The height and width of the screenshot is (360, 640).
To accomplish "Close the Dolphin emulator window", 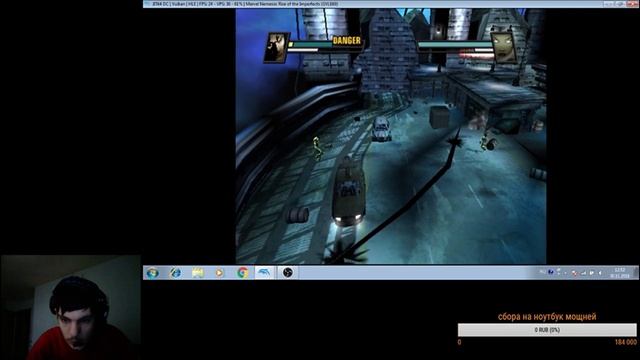I will click(632, 4).
